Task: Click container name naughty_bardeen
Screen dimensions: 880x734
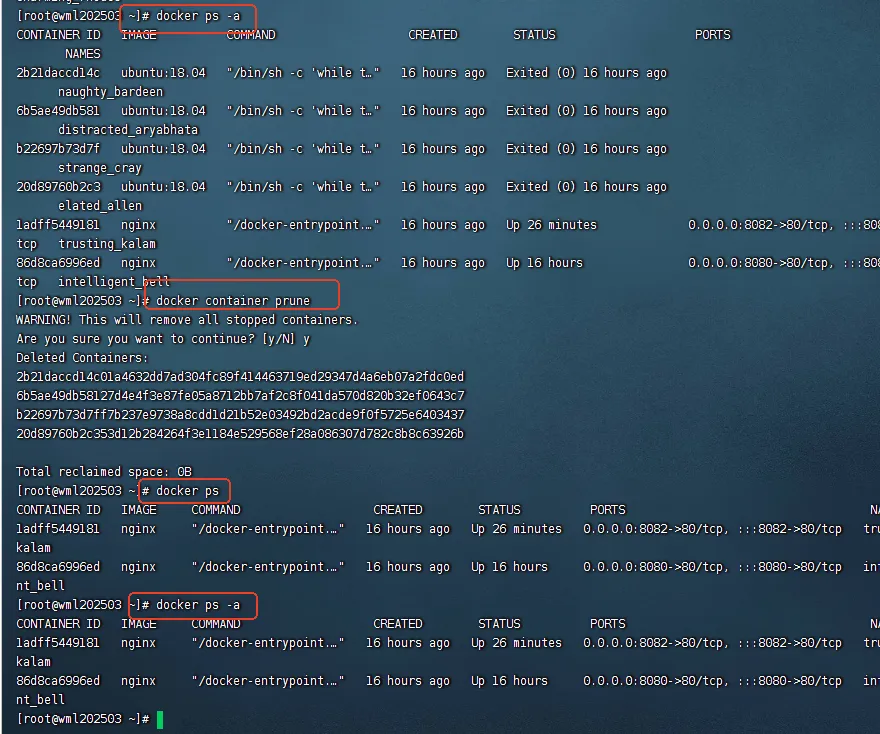Action: (111, 92)
